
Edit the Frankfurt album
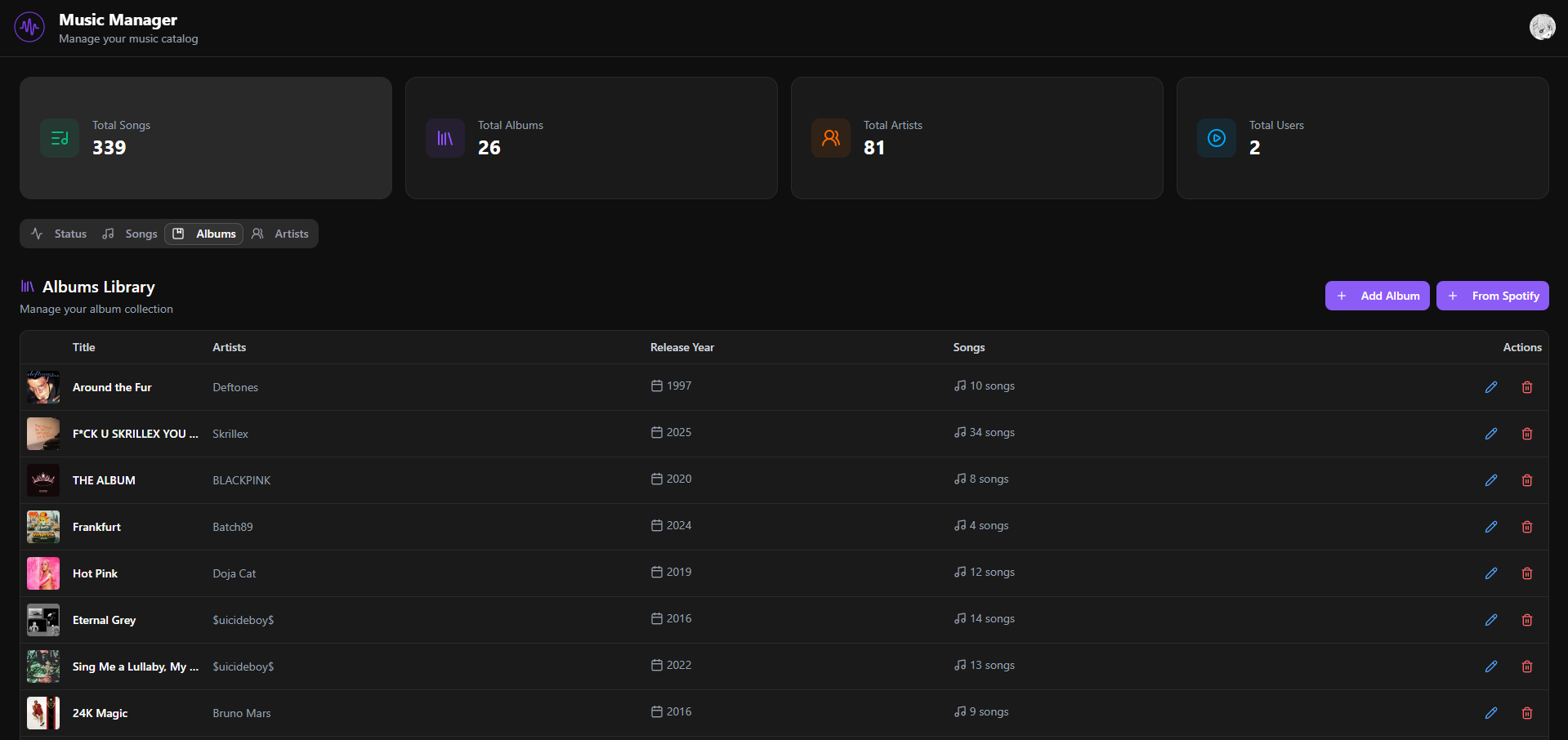tap(1491, 527)
